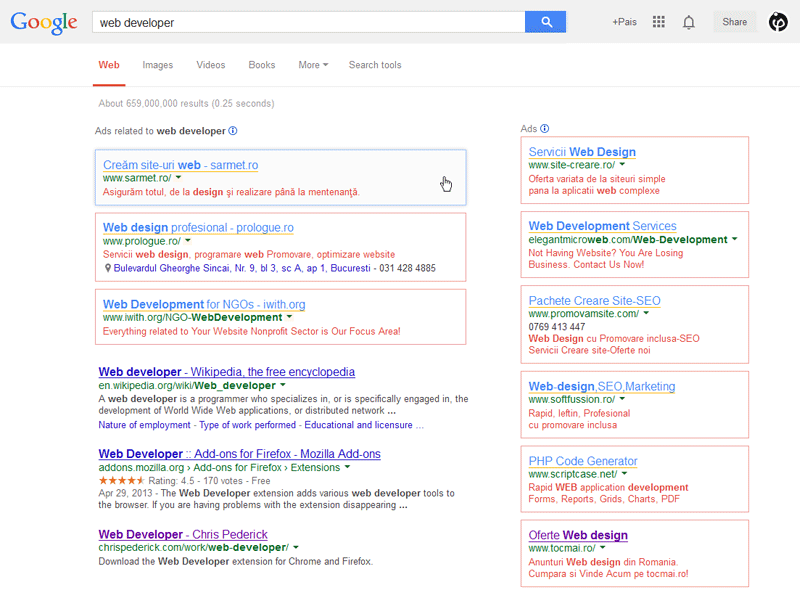800x600 pixels.
Task: Open the account profile avatar
Action: pyautogui.click(x=778, y=22)
